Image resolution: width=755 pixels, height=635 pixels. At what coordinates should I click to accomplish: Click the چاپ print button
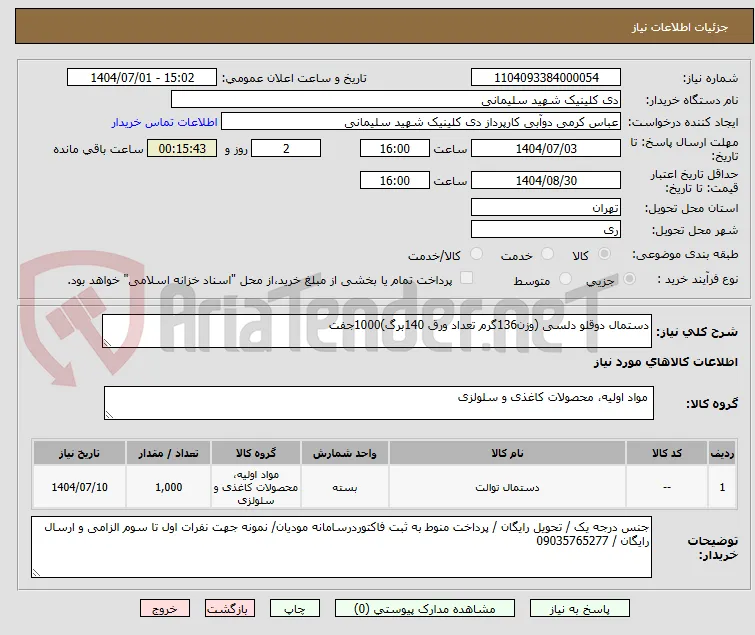coord(295,609)
